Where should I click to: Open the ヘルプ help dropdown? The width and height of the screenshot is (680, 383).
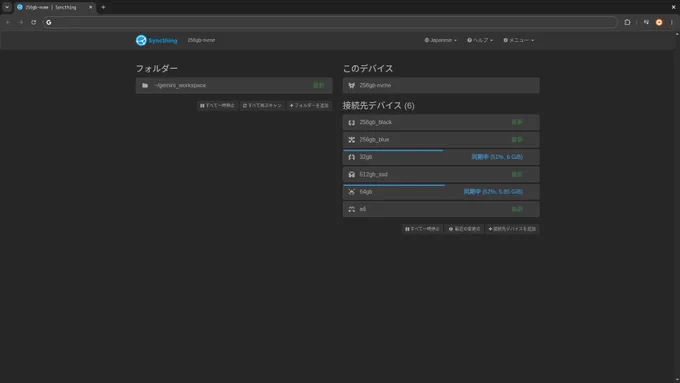[x=480, y=40]
